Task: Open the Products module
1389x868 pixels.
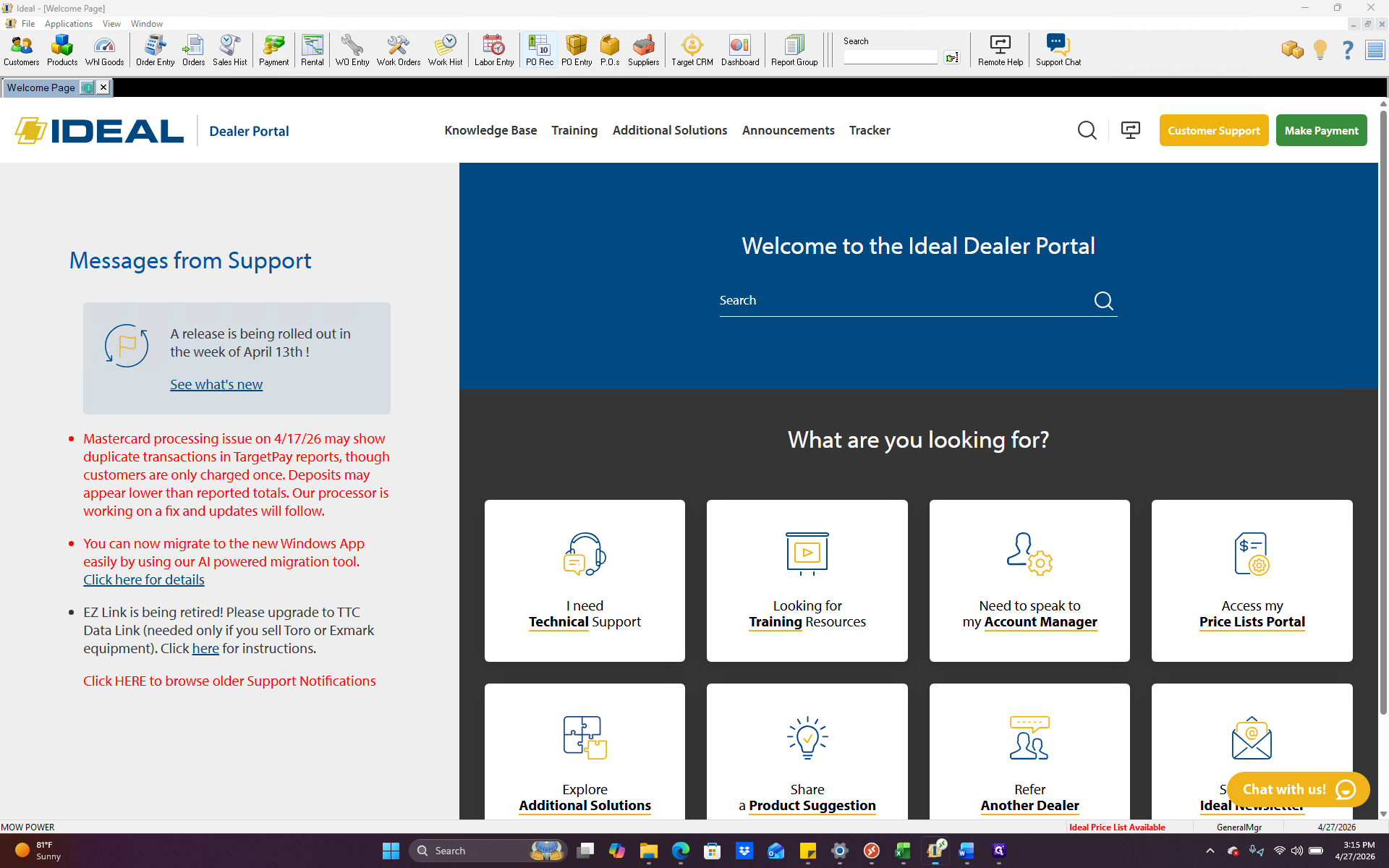Action: [x=62, y=51]
